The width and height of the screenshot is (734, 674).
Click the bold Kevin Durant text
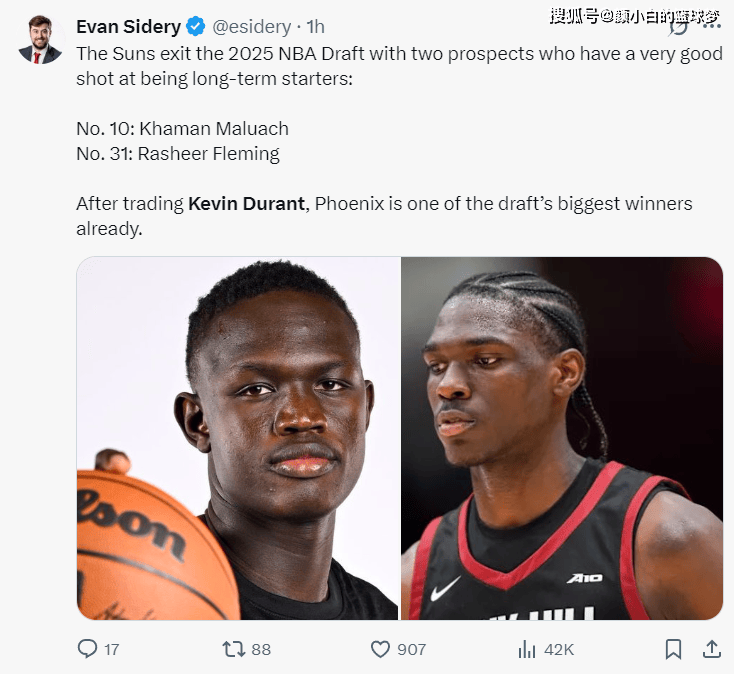tap(247, 204)
